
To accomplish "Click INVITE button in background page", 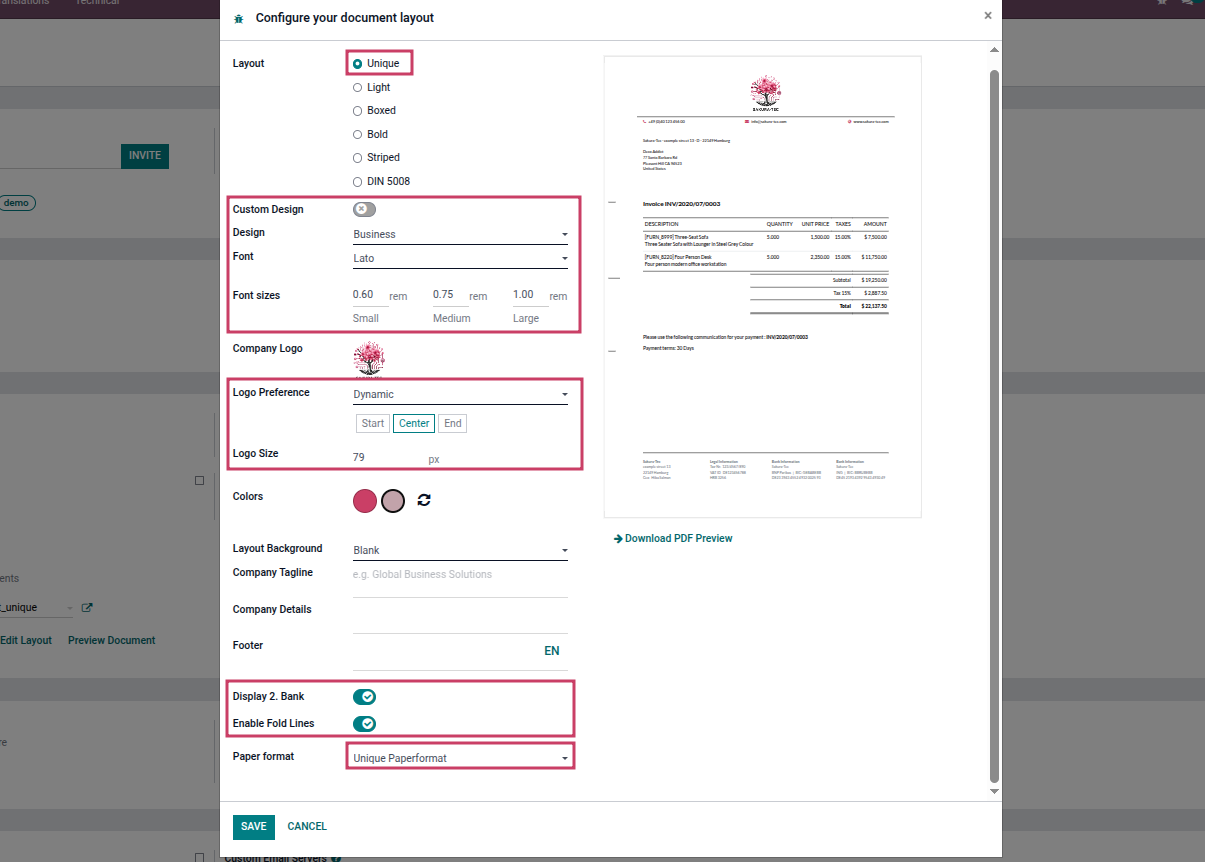I will tap(145, 155).
